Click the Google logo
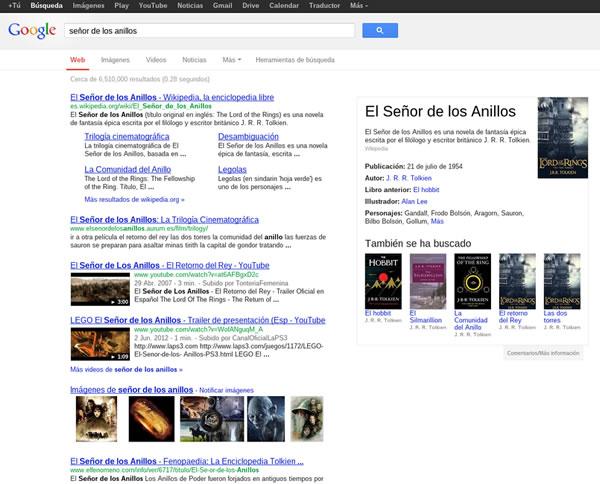This screenshot has width=600, height=484. pyautogui.click(x=32, y=30)
